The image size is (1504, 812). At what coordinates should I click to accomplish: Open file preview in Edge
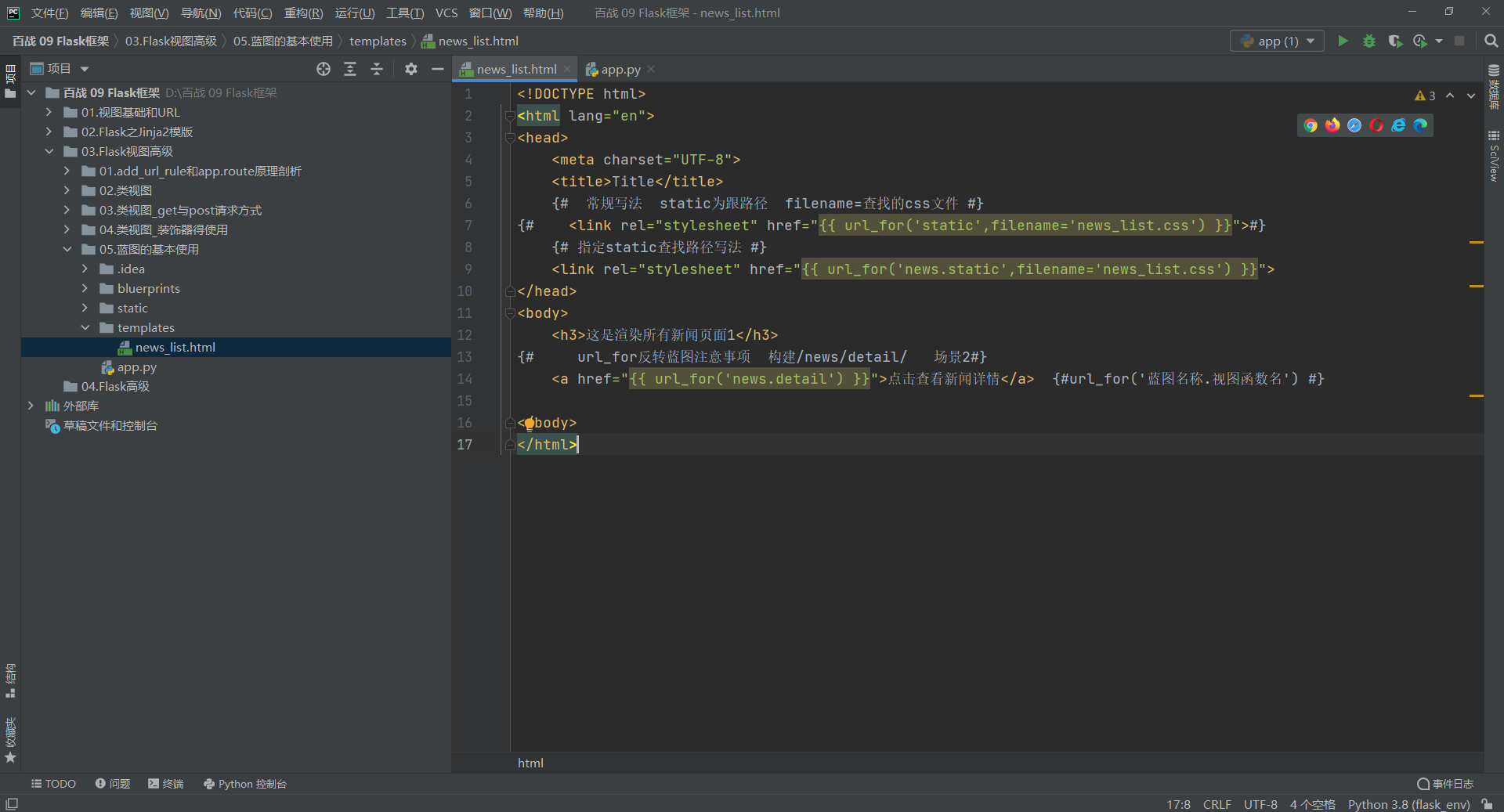point(1420,125)
